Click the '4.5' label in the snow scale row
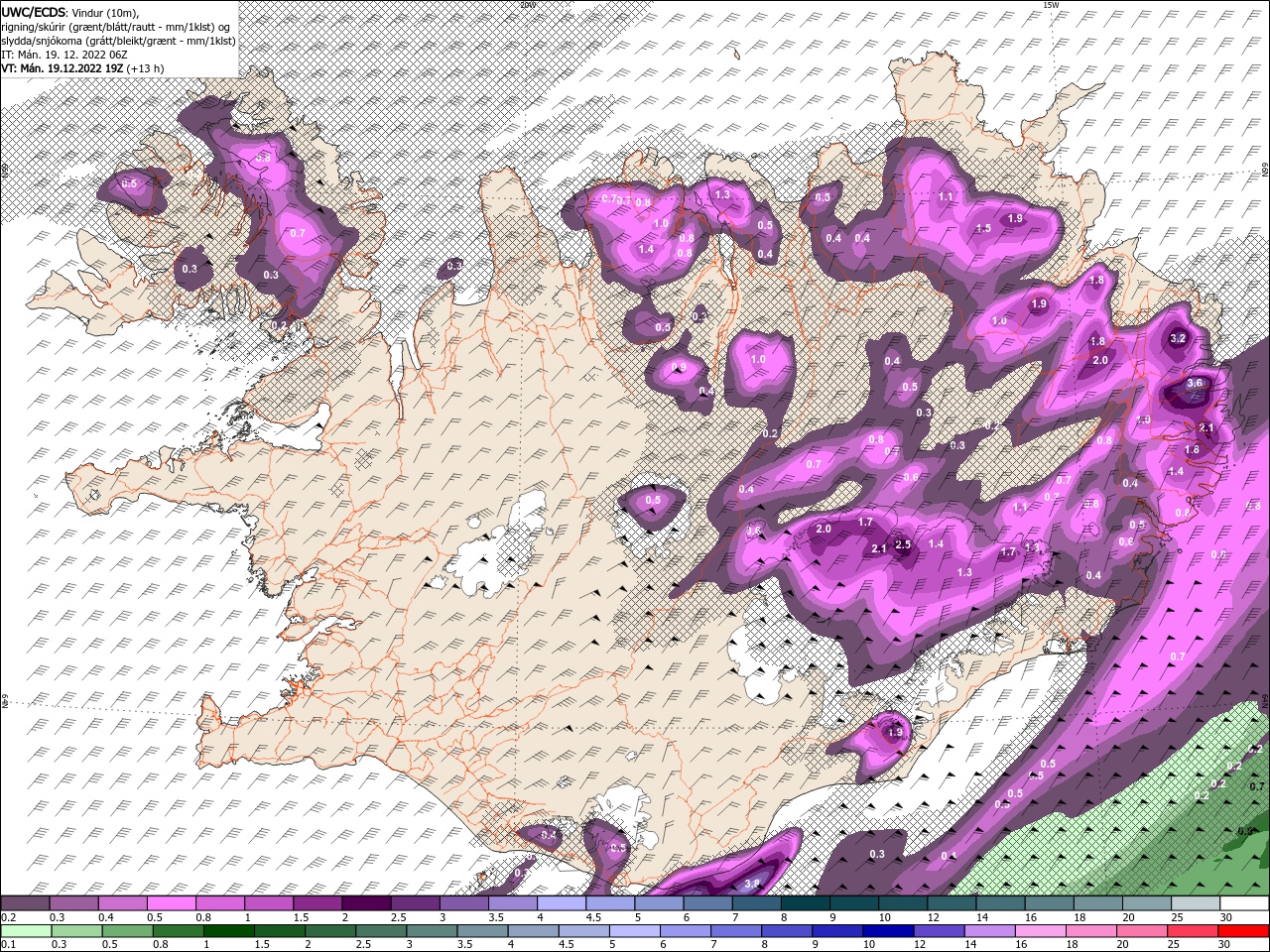 point(593,917)
